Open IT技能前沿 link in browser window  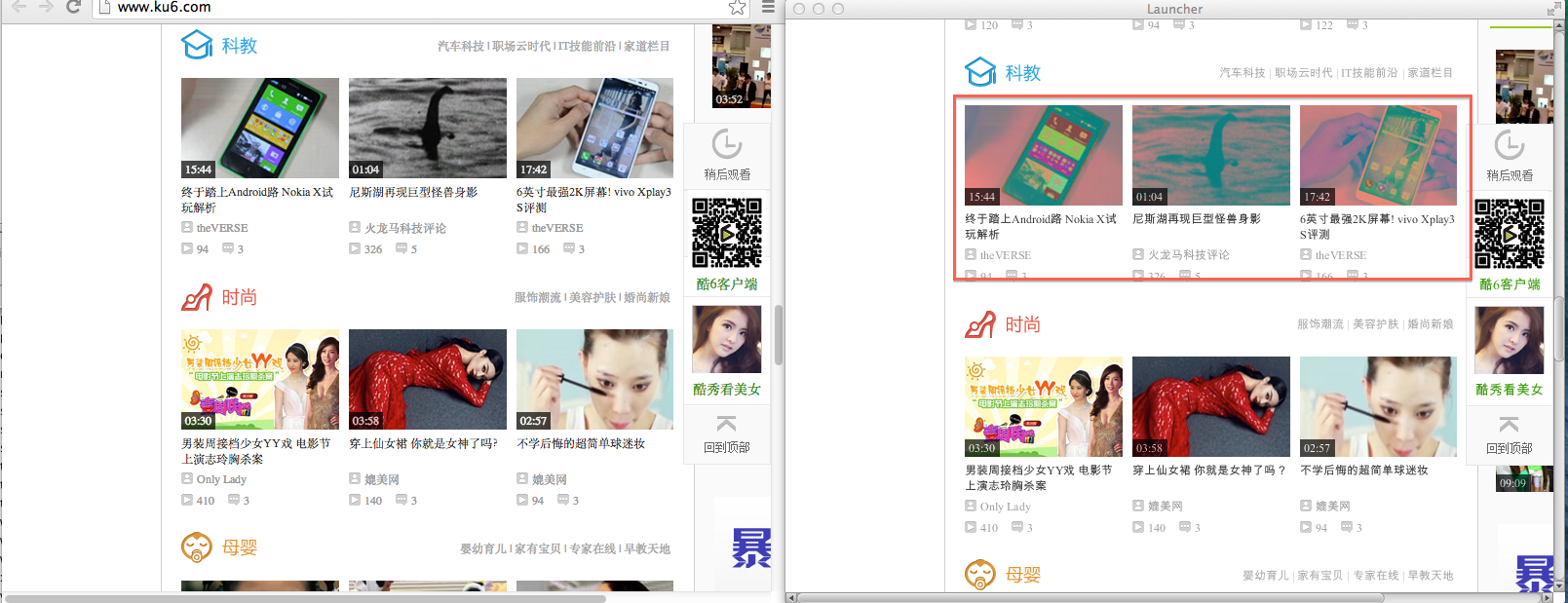[x=587, y=46]
